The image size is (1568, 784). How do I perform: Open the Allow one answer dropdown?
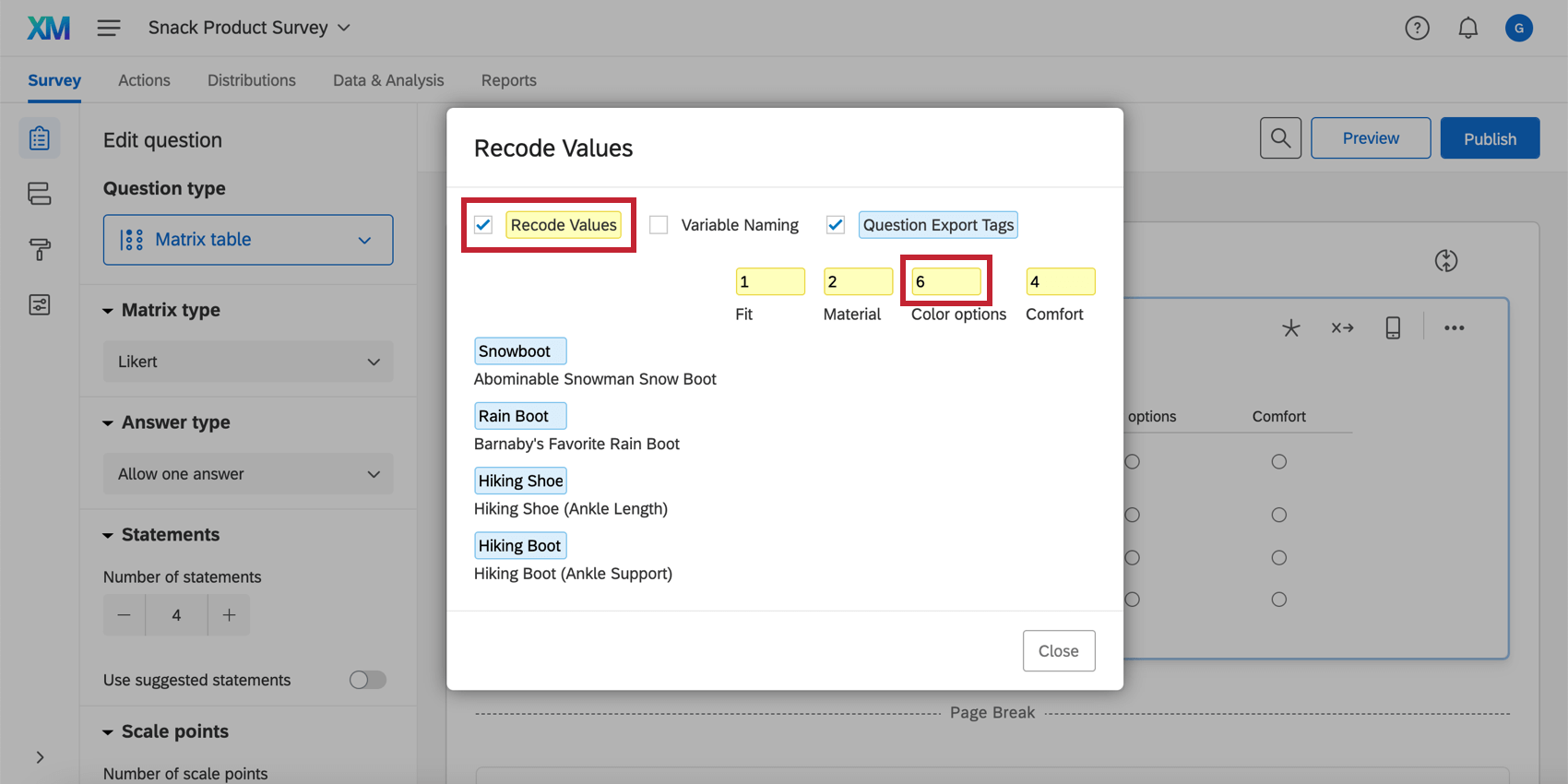point(248,474)
